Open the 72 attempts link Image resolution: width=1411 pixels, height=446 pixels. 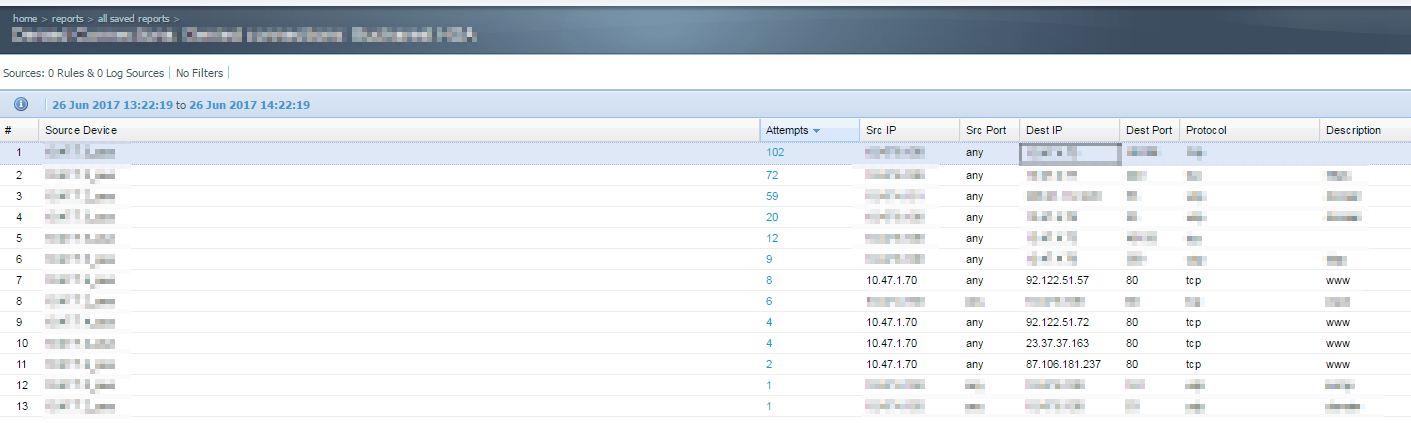point(772,175)
